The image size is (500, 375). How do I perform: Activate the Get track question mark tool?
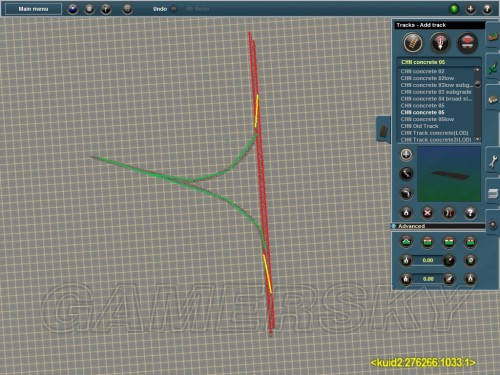470,213
